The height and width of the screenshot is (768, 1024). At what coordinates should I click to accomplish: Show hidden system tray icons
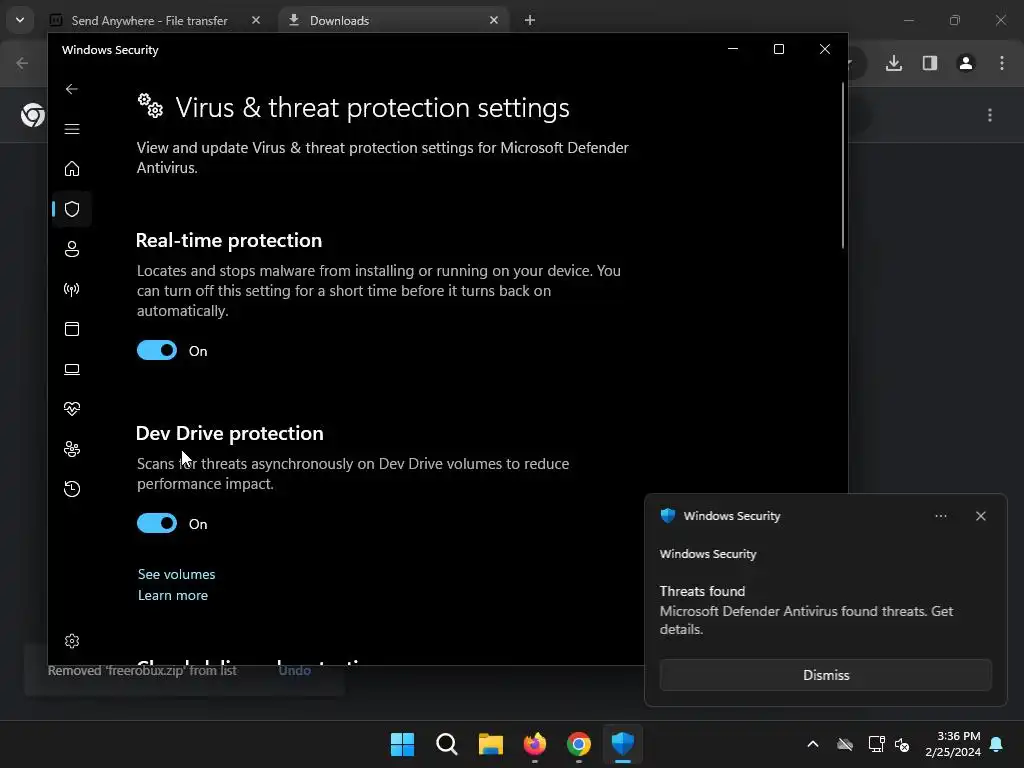pos(812,744)
